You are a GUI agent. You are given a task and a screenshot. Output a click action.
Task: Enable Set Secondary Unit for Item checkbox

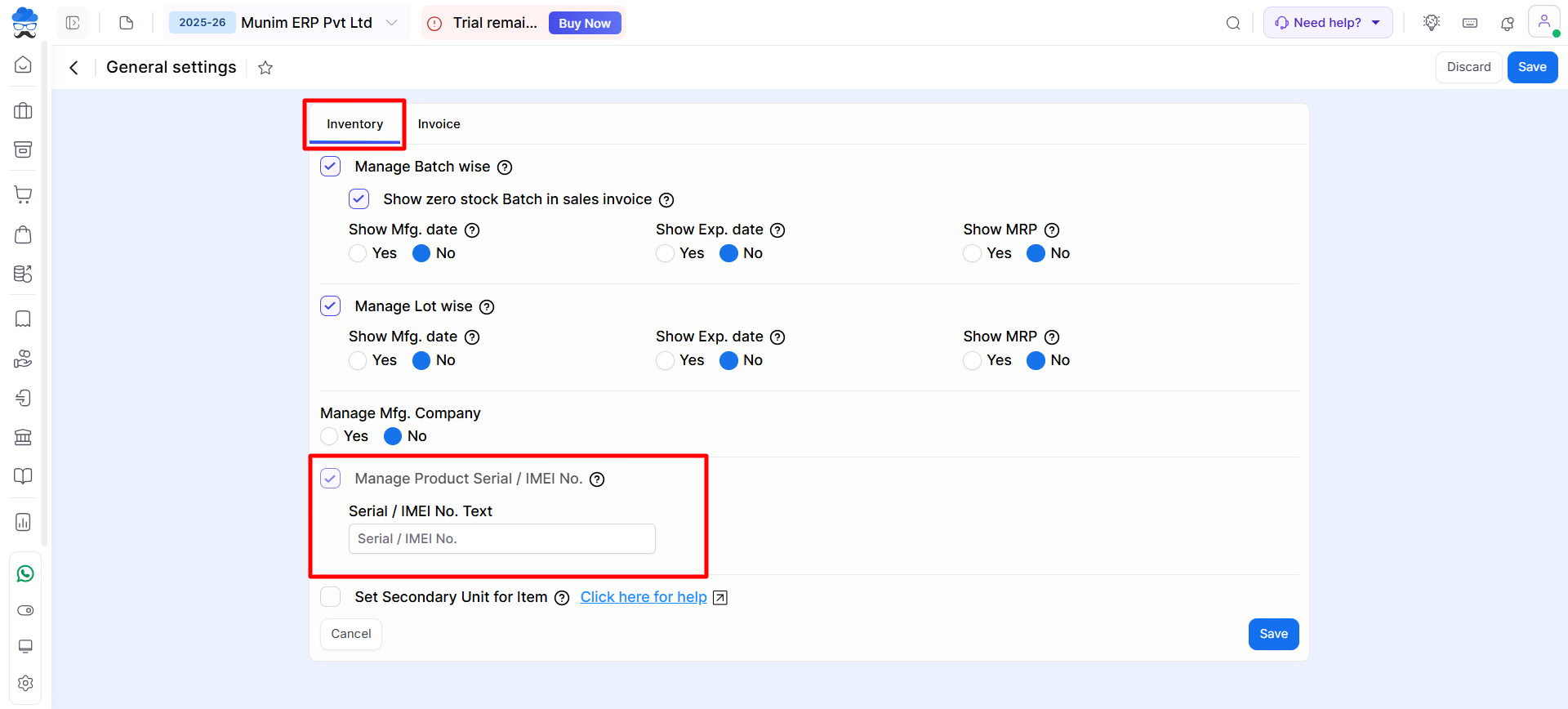coord(331,597)
